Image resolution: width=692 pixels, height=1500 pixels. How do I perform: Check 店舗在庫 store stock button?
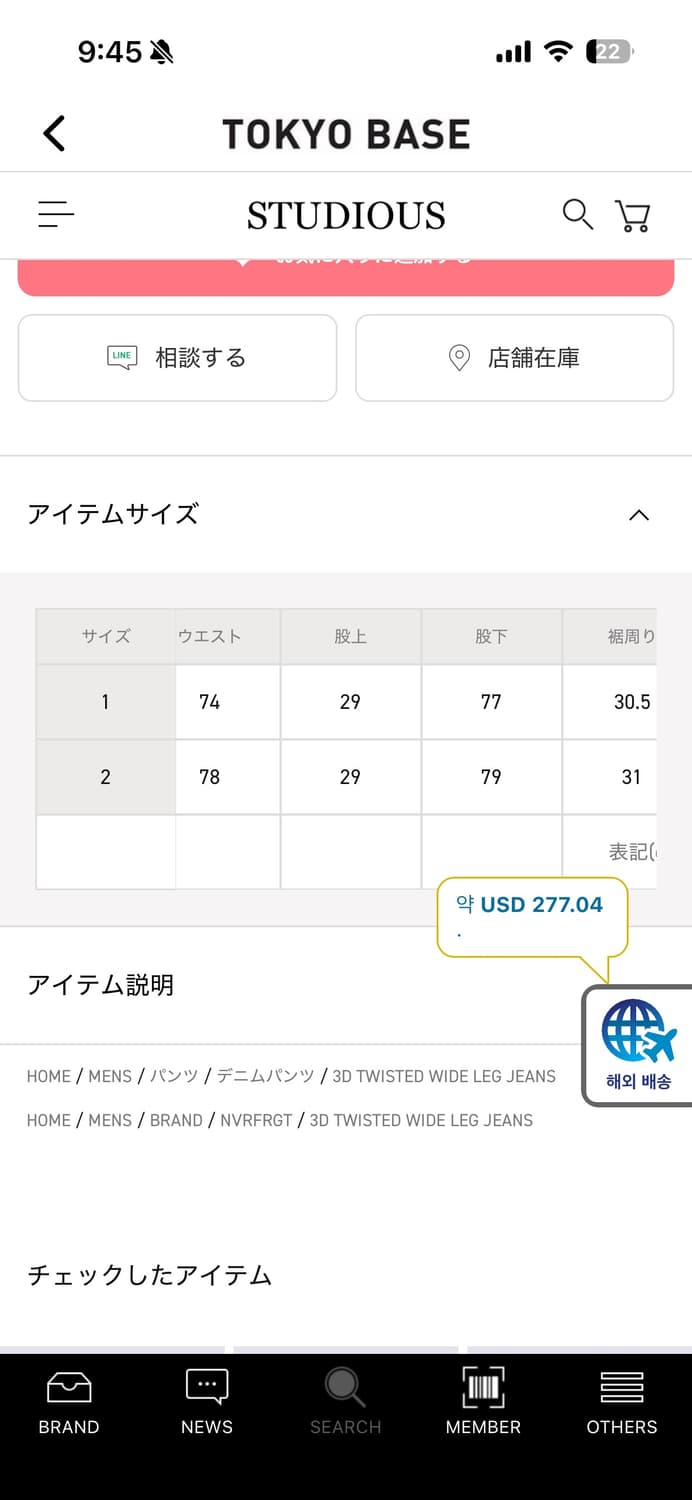[x=514, y=358]
